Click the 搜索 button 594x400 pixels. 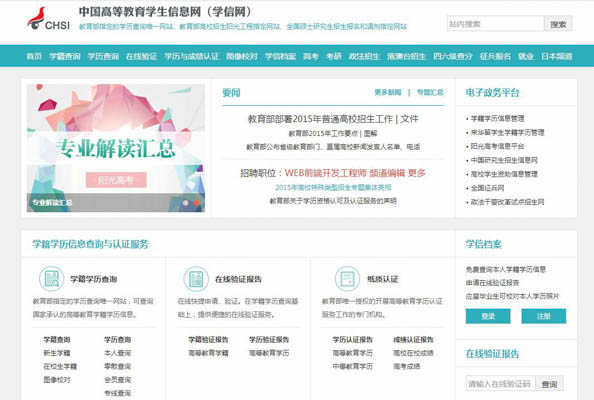click(x=558, y=24)
